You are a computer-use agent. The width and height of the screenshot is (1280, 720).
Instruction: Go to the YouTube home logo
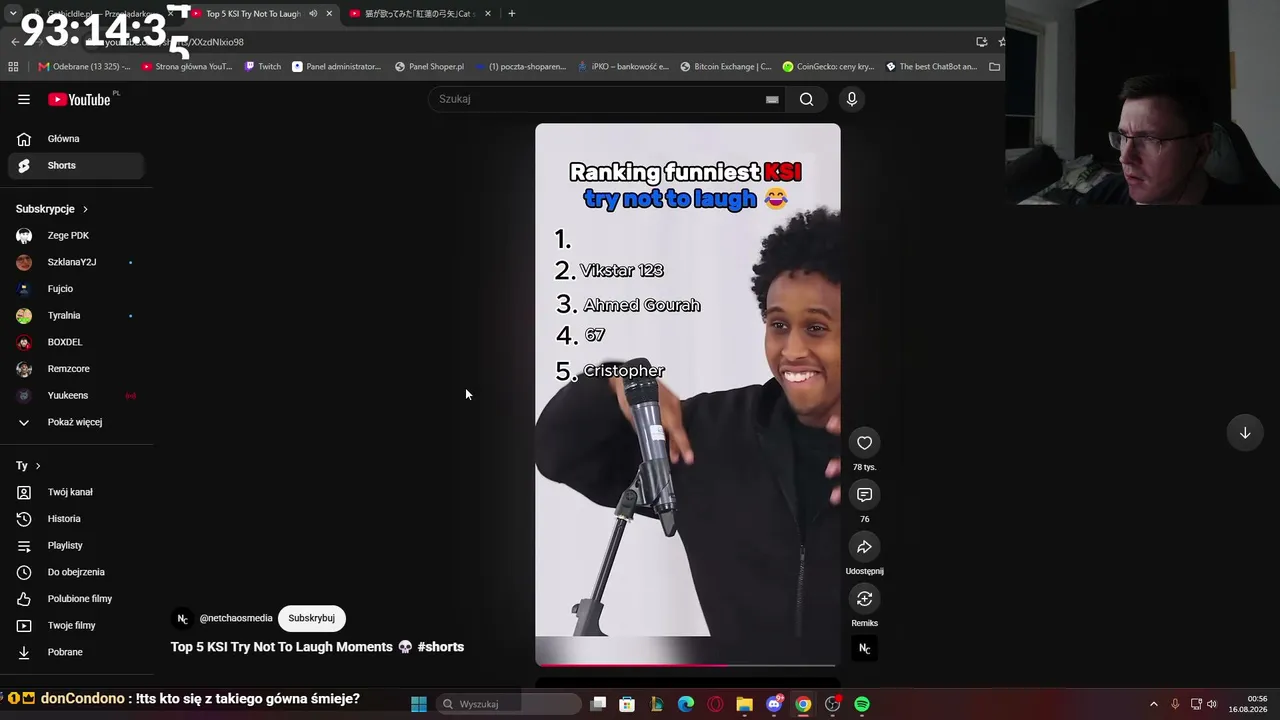pos(79,99)
